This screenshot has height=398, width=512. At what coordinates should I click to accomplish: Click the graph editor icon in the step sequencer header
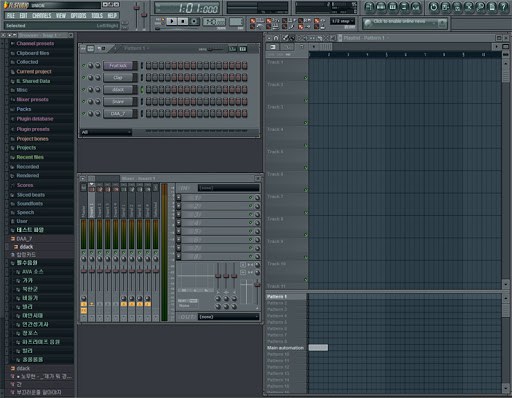tap(232, 49)
